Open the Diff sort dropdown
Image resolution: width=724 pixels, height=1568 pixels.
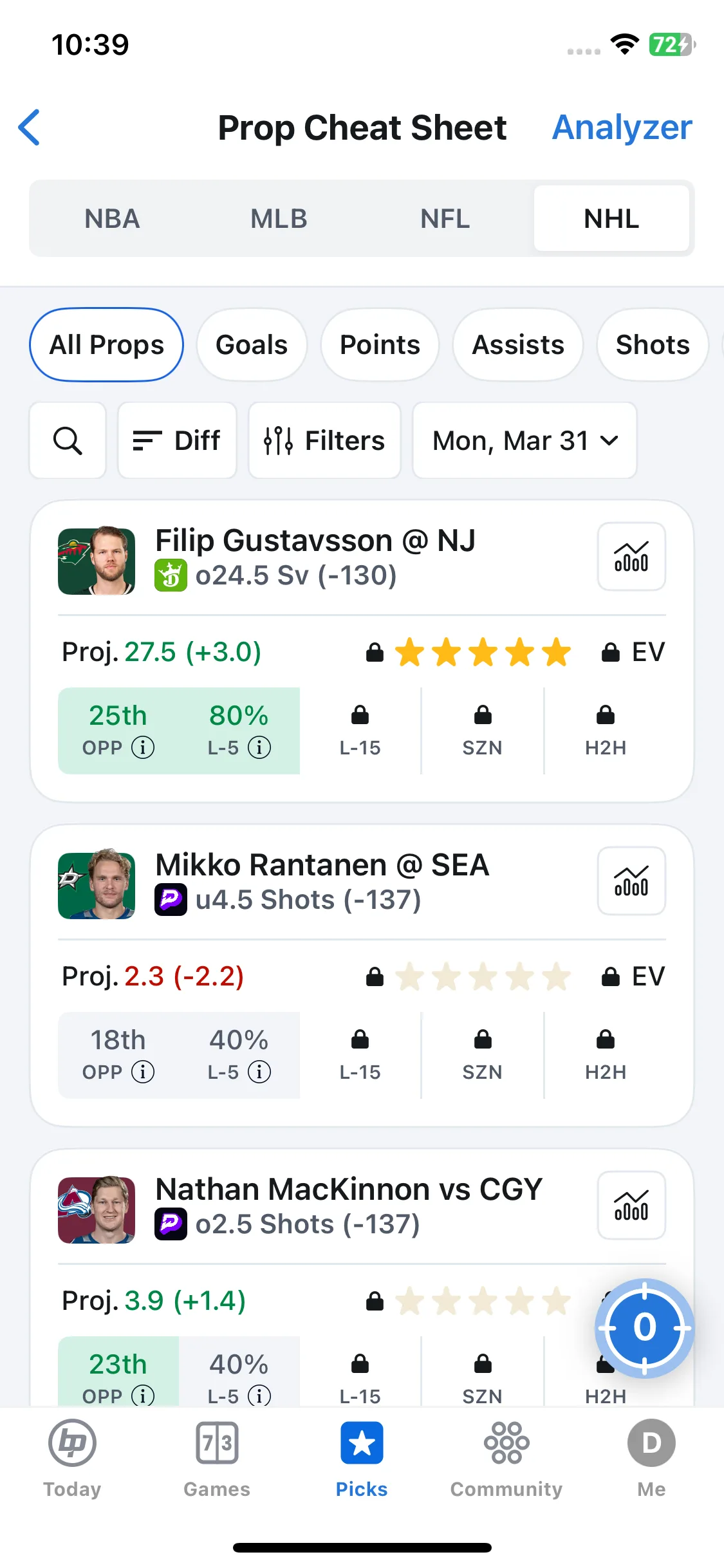(177, 441)
